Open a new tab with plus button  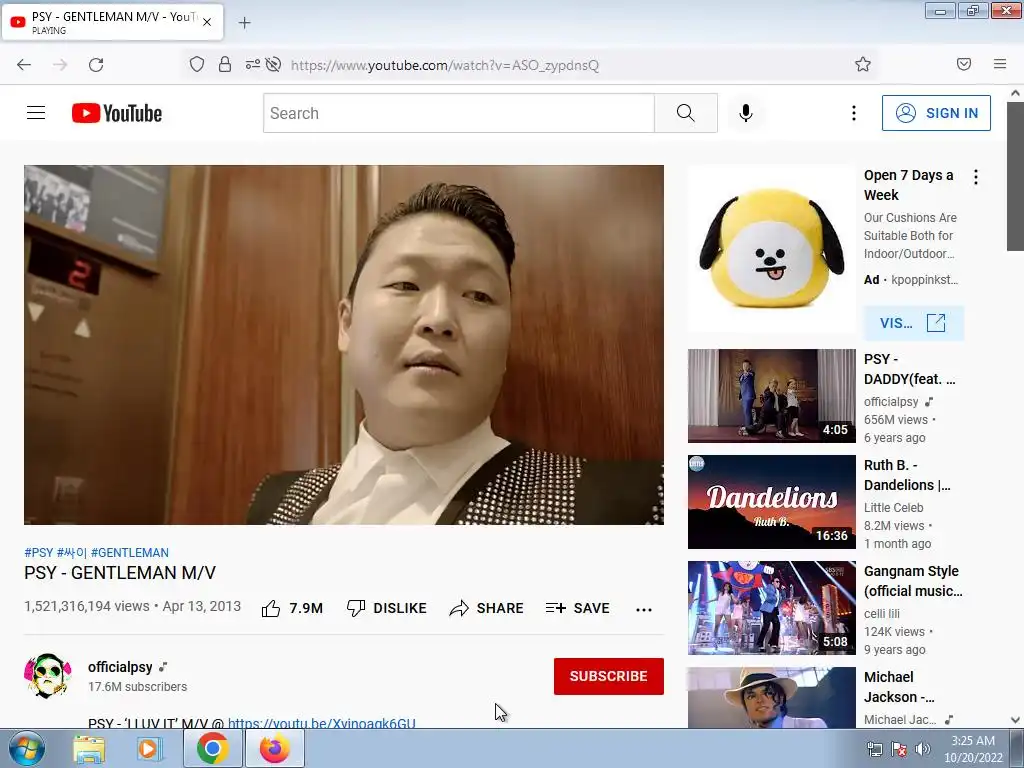[x=244, y=23]
